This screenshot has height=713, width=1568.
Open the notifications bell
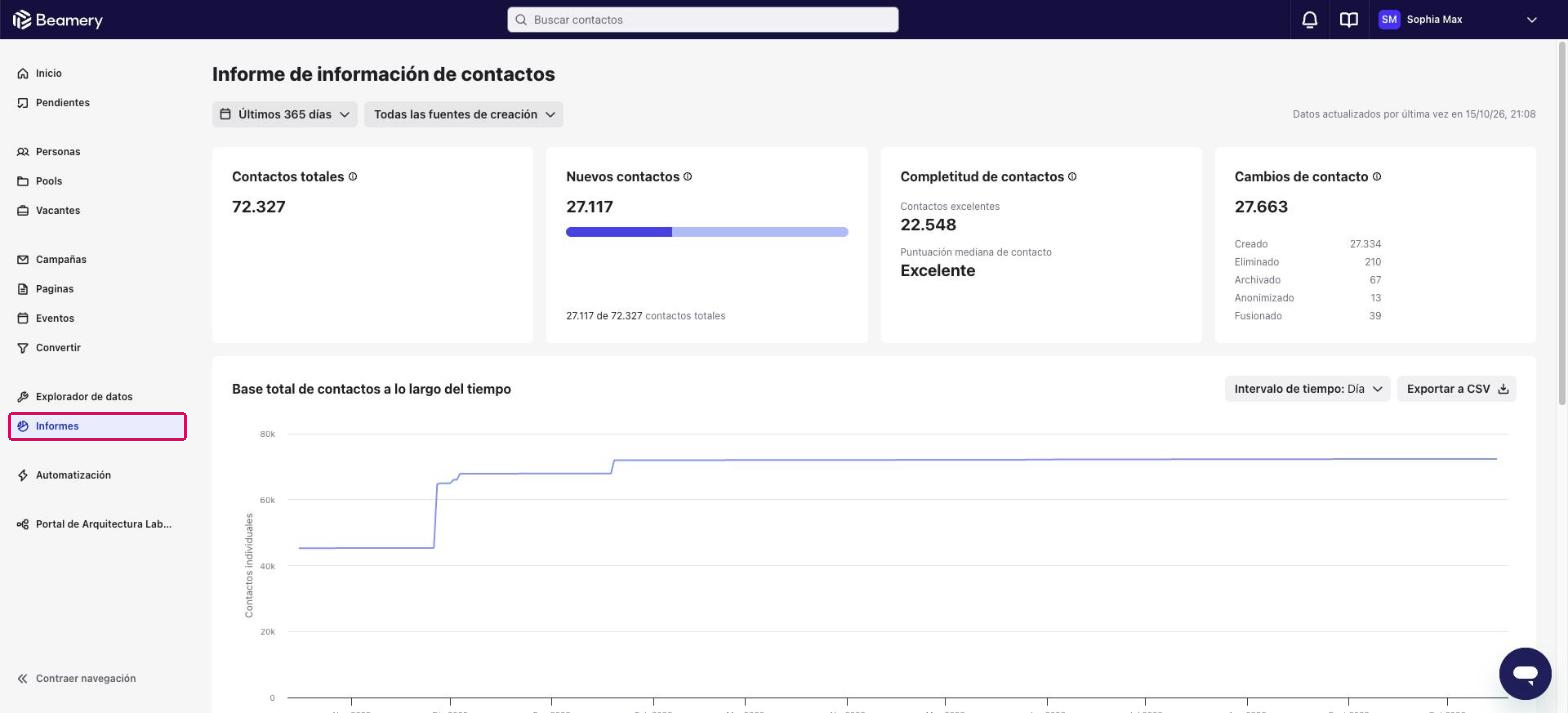tap(1309, 20)
